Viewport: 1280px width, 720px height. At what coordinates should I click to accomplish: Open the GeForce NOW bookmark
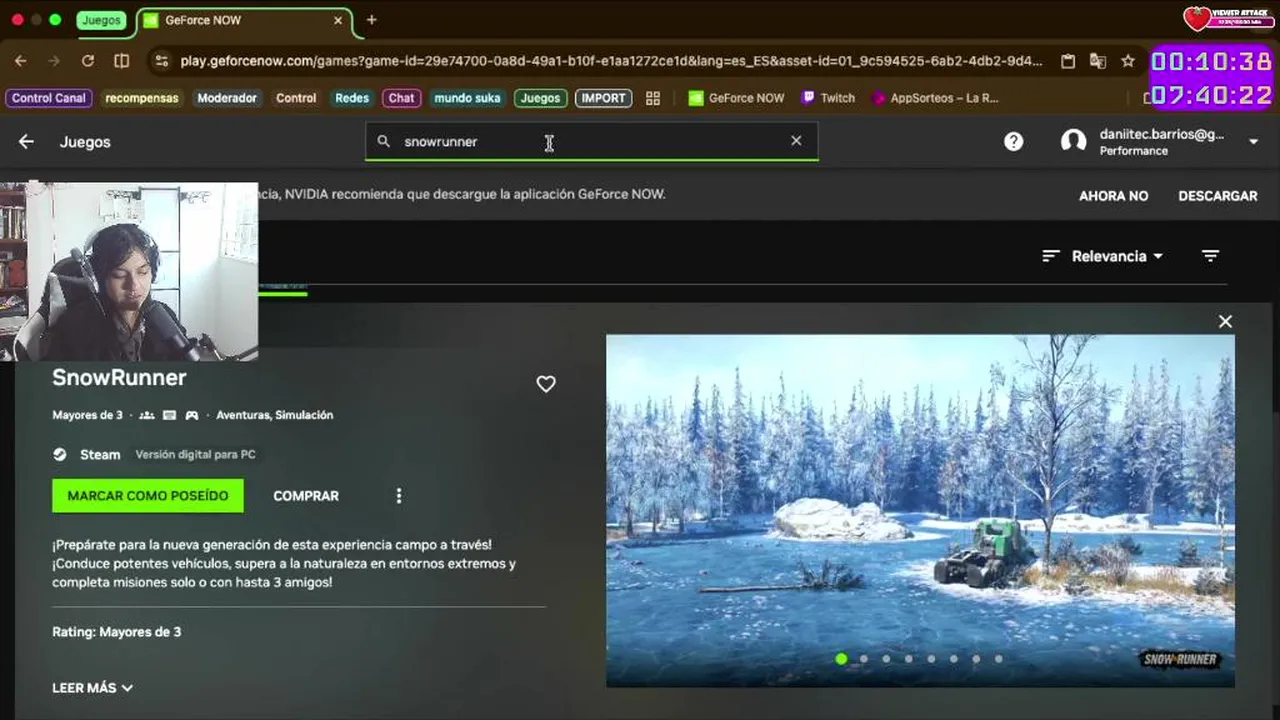click(737, 98)
